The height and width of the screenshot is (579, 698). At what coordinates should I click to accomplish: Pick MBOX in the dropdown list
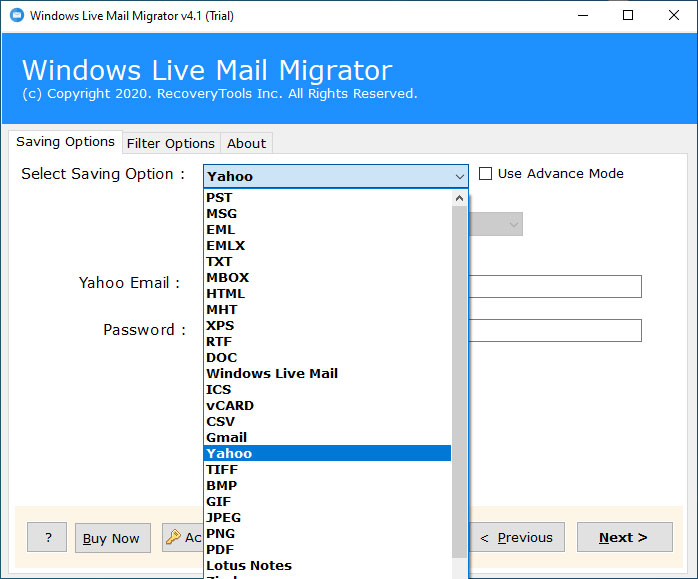(328, 278)
